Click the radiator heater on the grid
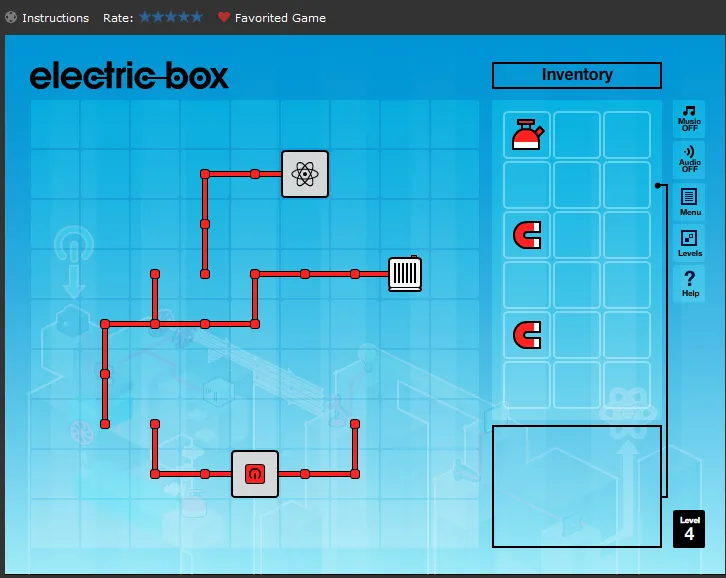 pyautogui.click(x=405, y=274)
